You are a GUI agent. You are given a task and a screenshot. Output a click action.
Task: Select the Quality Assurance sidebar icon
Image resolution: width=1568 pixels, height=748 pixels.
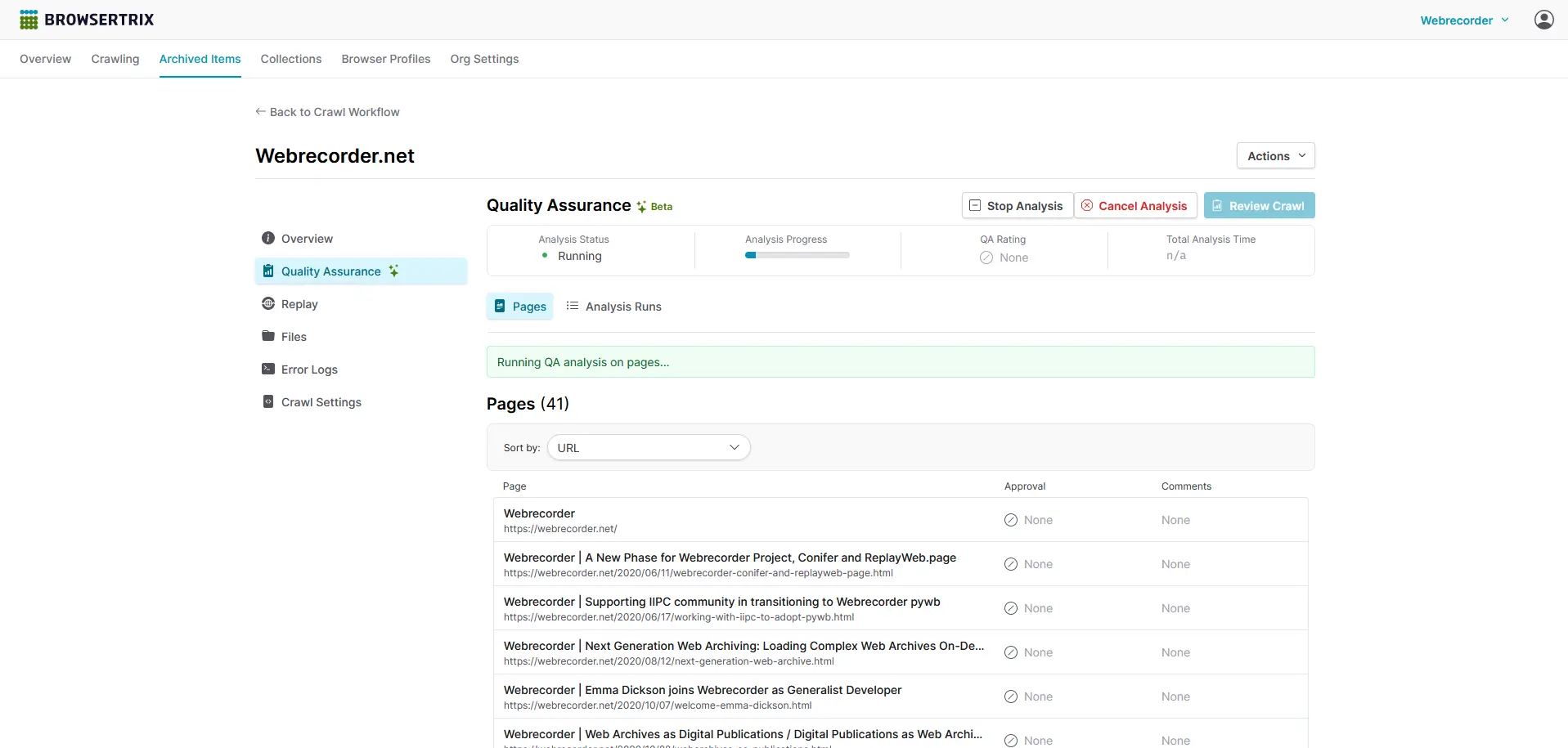click(x=267, y=271)
